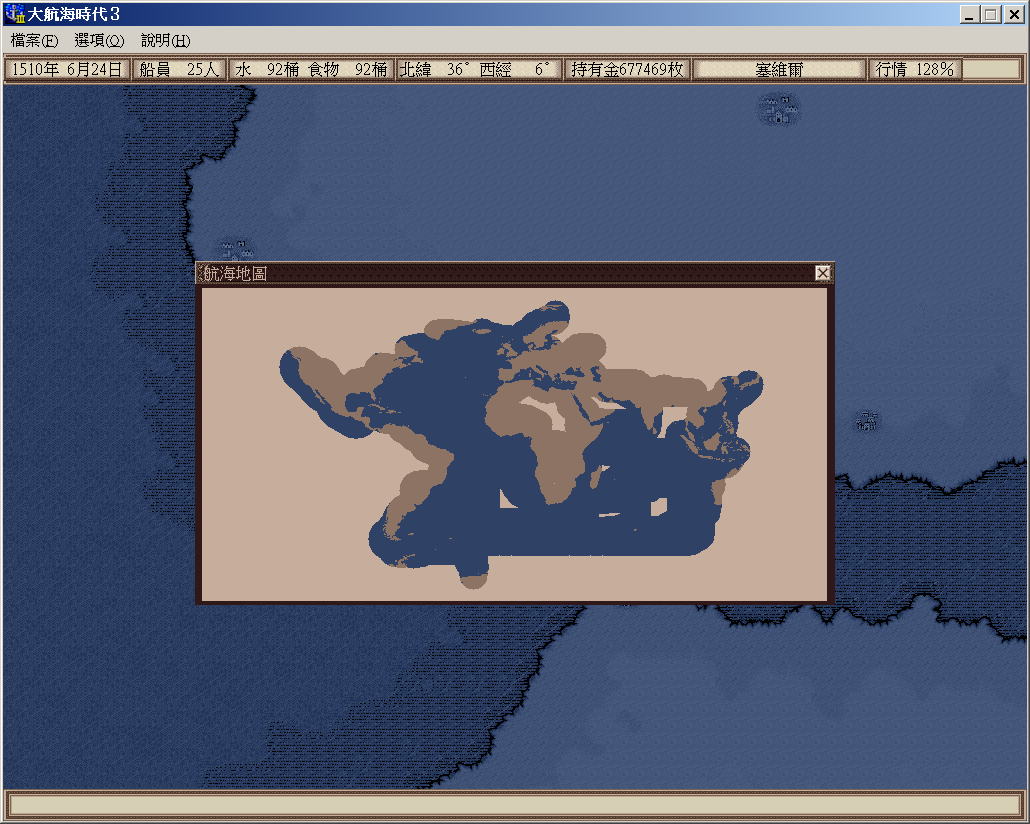This screenshot has width=1030, height=824.
Task: Click the empty panel right of 行情
Action: point(990,69)
